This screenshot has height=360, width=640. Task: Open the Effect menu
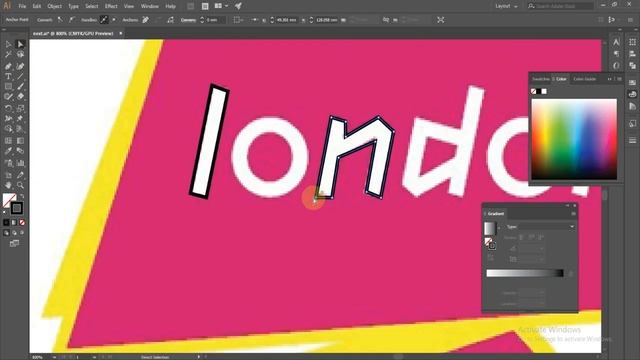click(111, 6)
